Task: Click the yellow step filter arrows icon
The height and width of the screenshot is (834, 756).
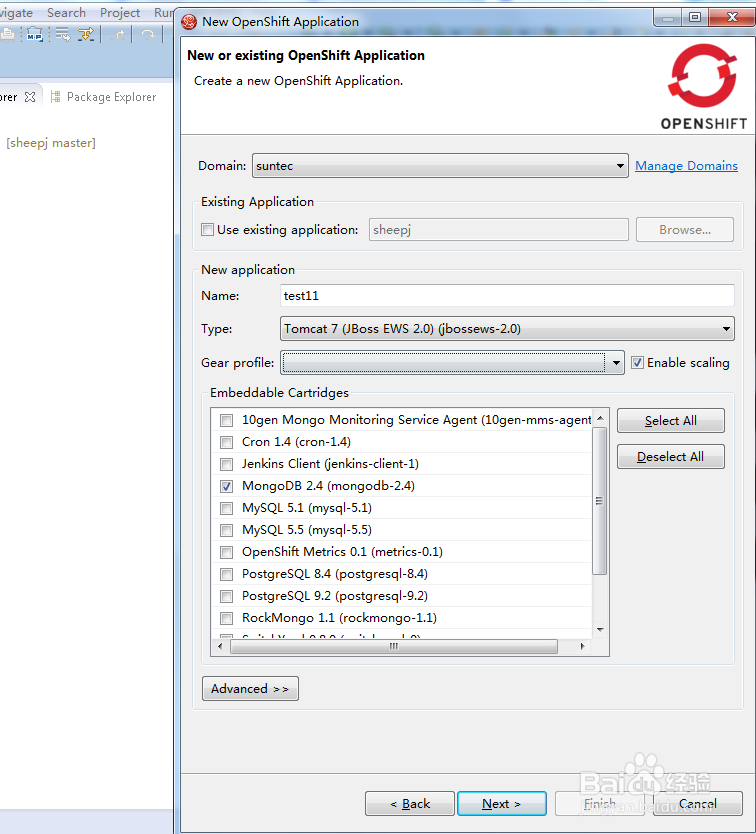Action: (x=86, y=35)
